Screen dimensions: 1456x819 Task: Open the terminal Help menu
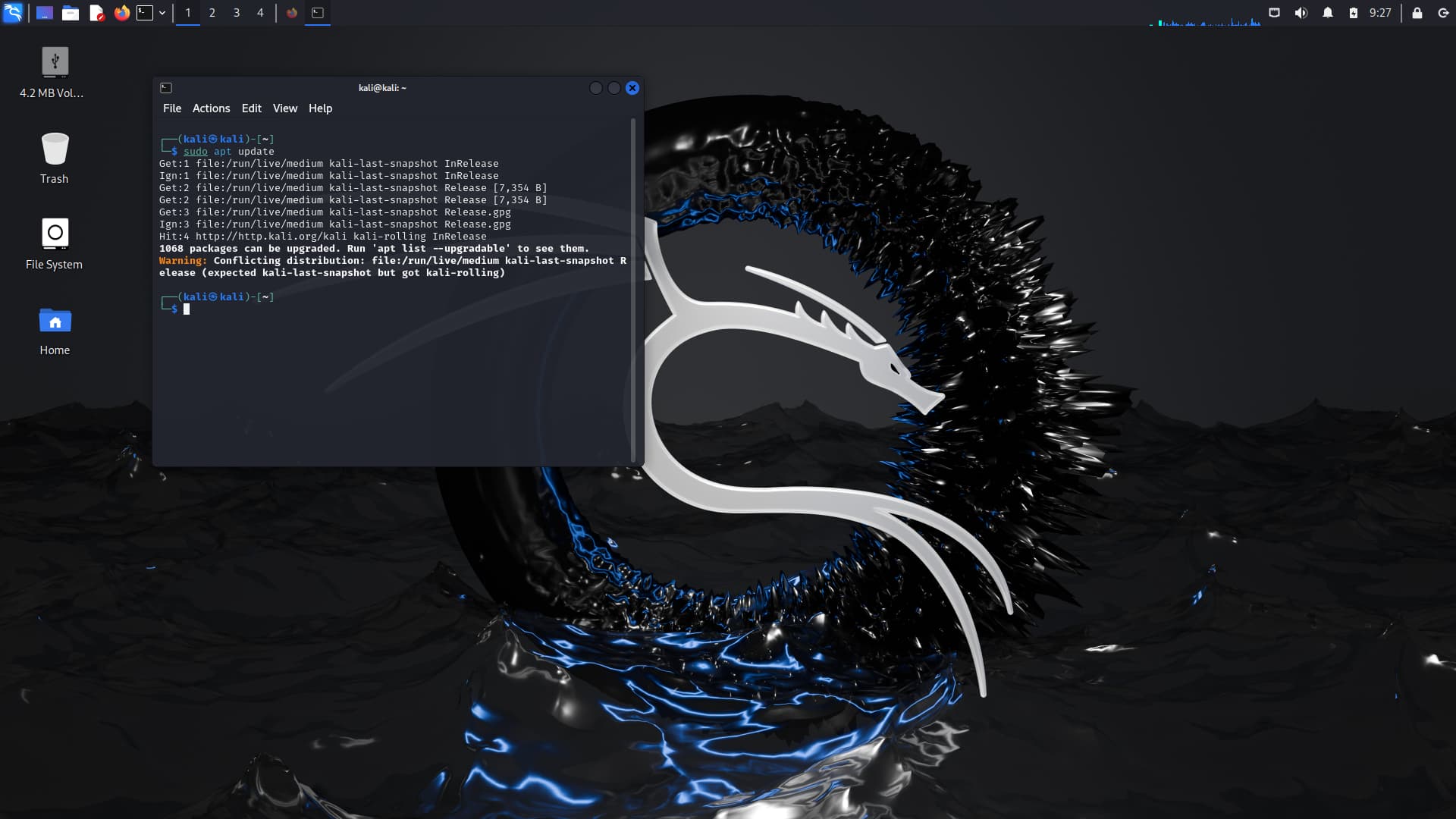click(x=320, y=108)
